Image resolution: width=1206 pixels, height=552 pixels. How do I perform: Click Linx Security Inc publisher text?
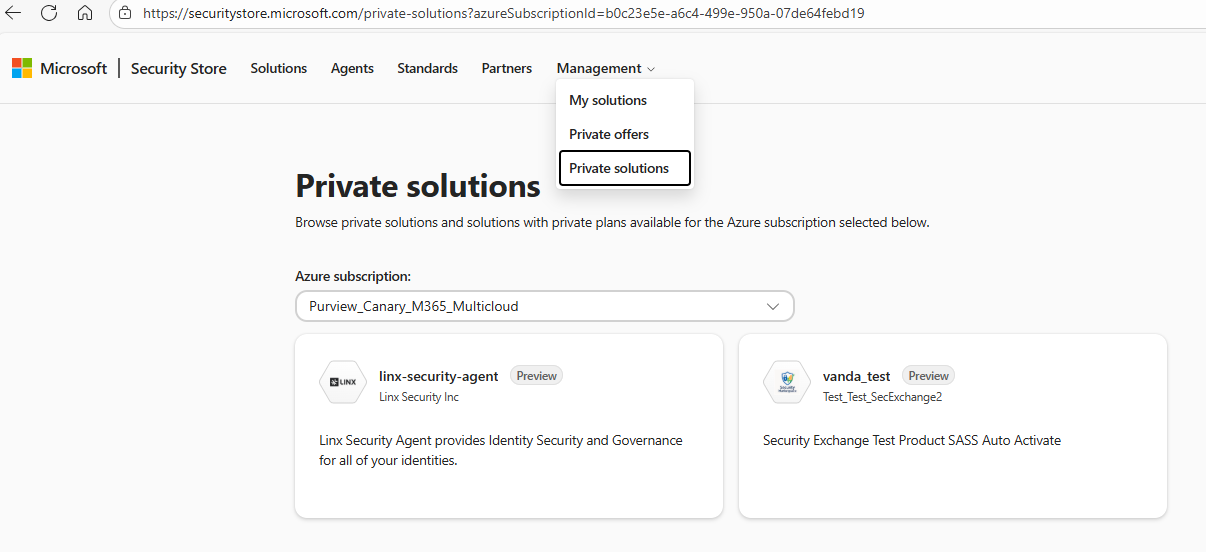[419, 397]
